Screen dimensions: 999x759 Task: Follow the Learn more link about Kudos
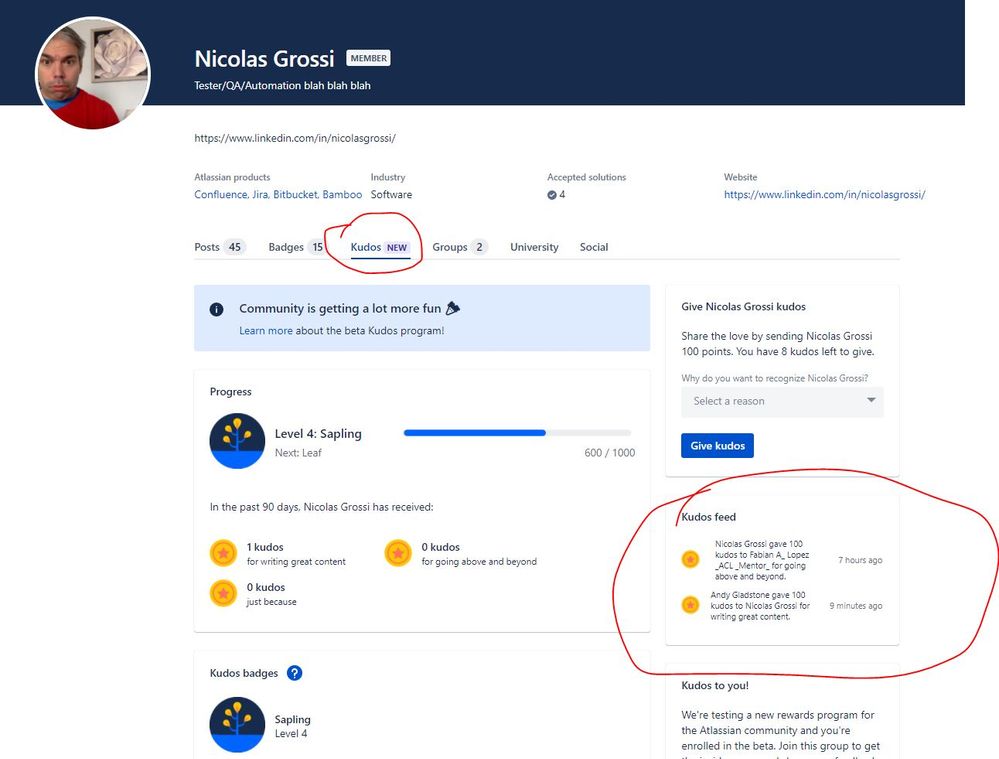coord(266,331)
